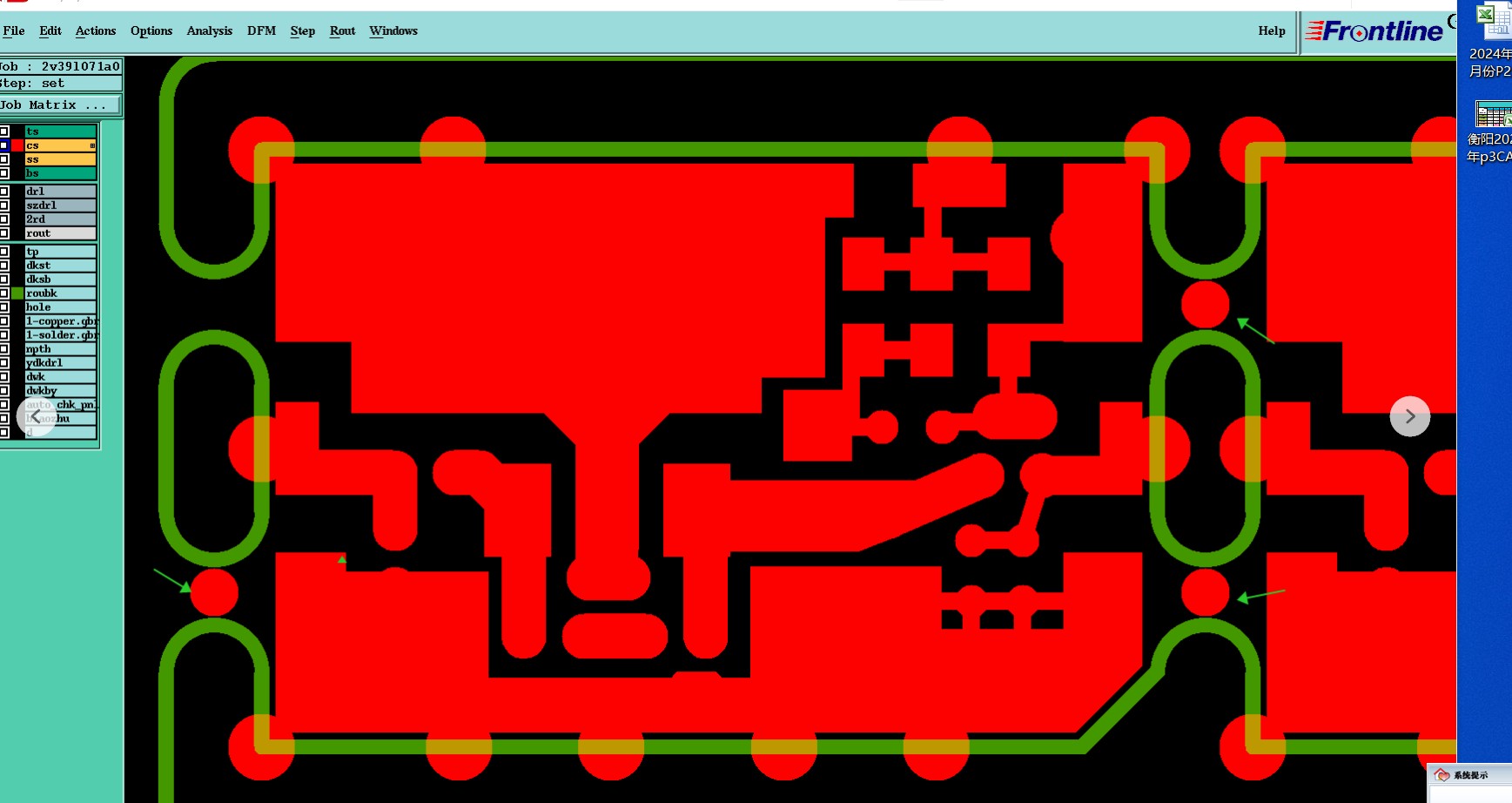Click the Job Matrix button
The width and height of the screenshot is (1512, 803).
point(60,105)
